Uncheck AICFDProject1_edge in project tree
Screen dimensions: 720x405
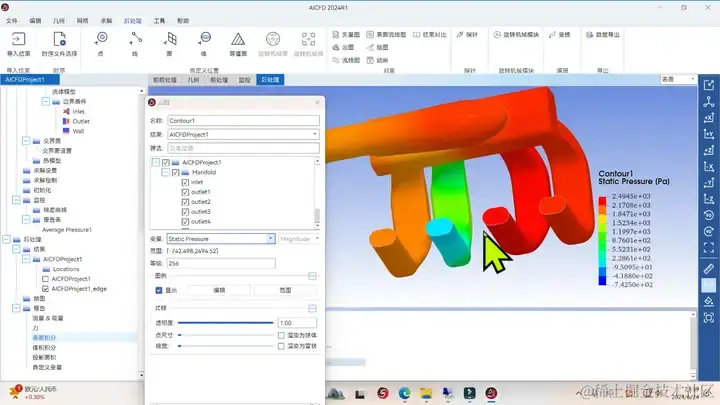(45, 289)
